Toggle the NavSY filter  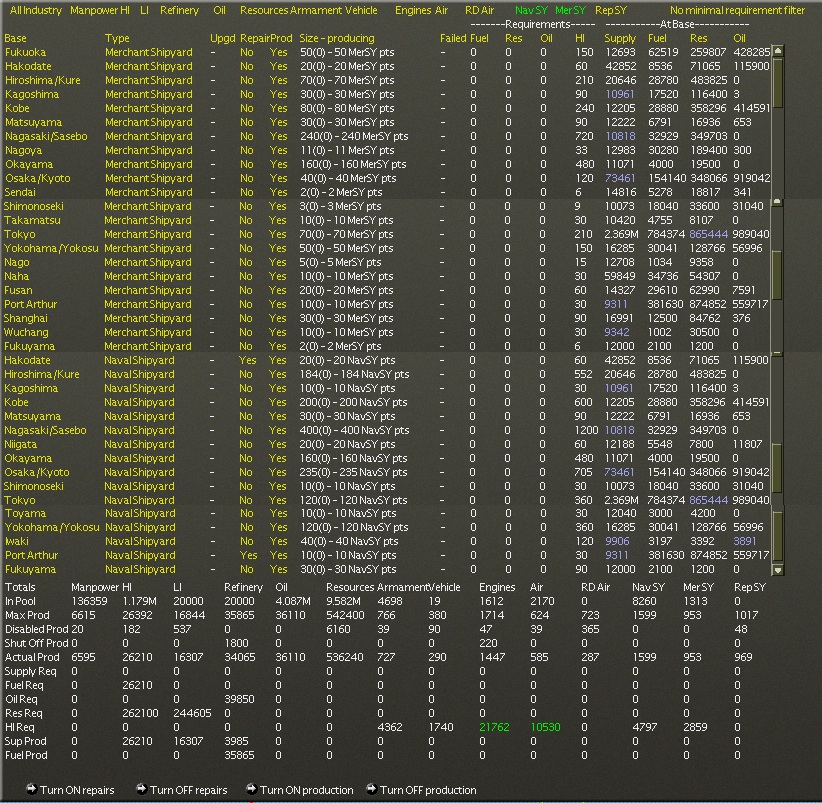tap(531, 10)
